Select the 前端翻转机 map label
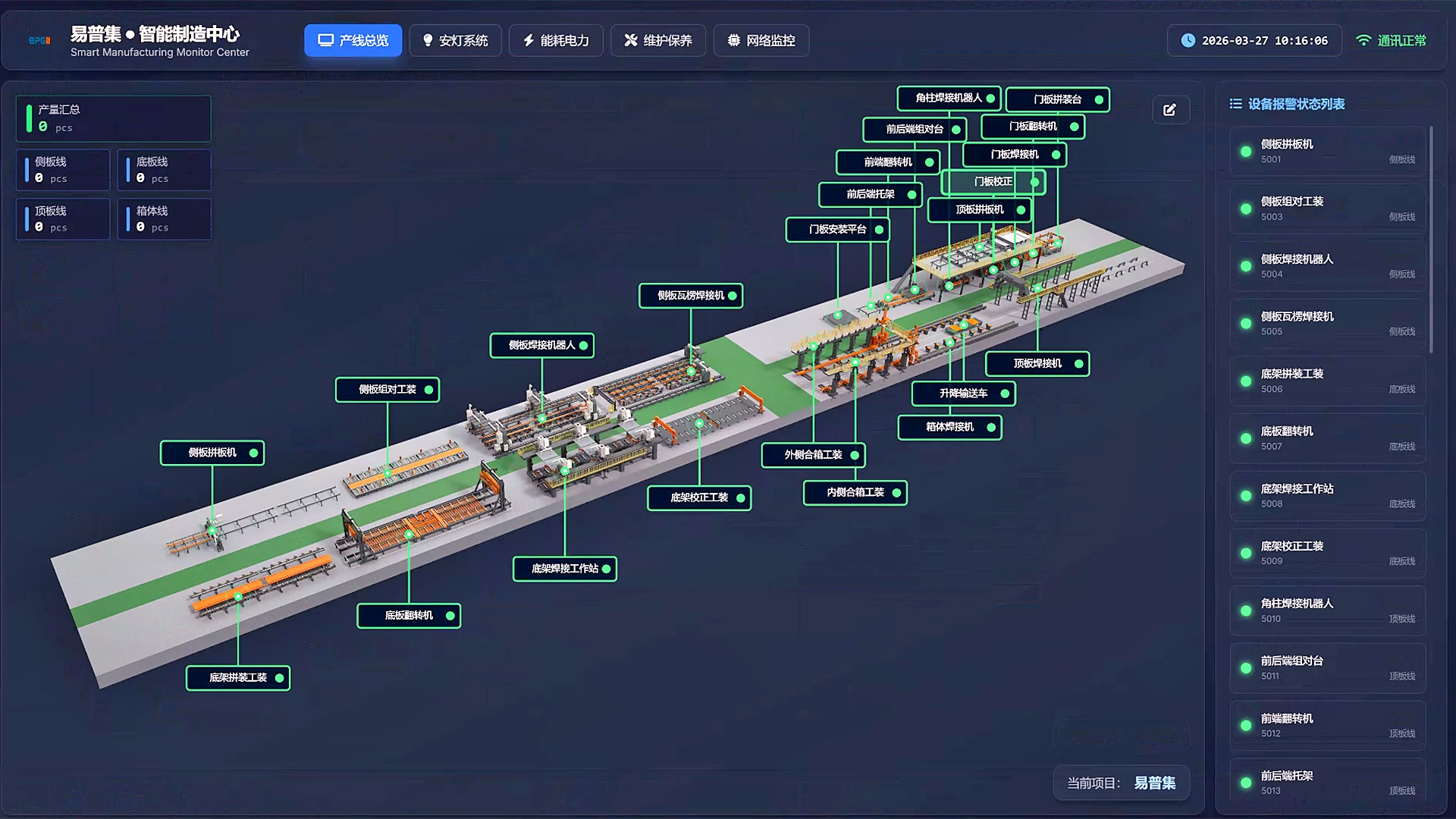 (x=888, y=162)
